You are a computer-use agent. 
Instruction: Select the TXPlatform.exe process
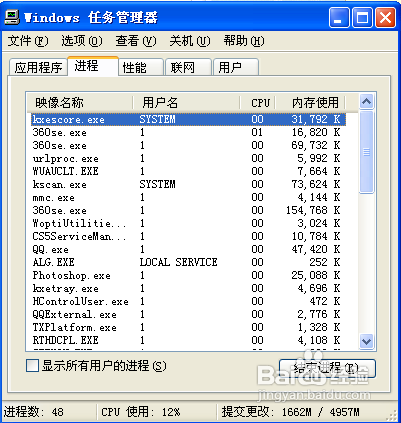click(188, 327)
